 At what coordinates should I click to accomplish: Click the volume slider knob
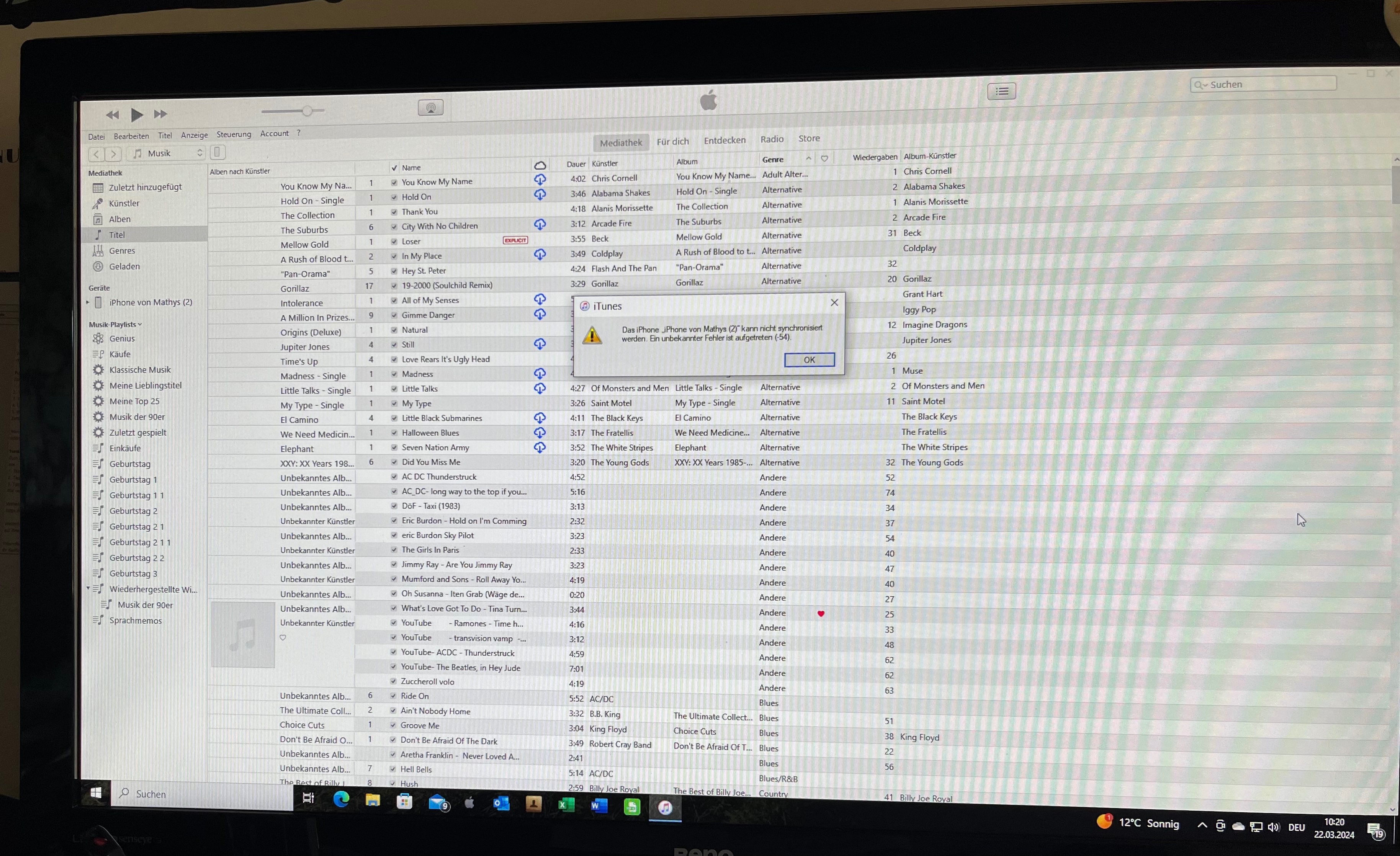(307, 111)
